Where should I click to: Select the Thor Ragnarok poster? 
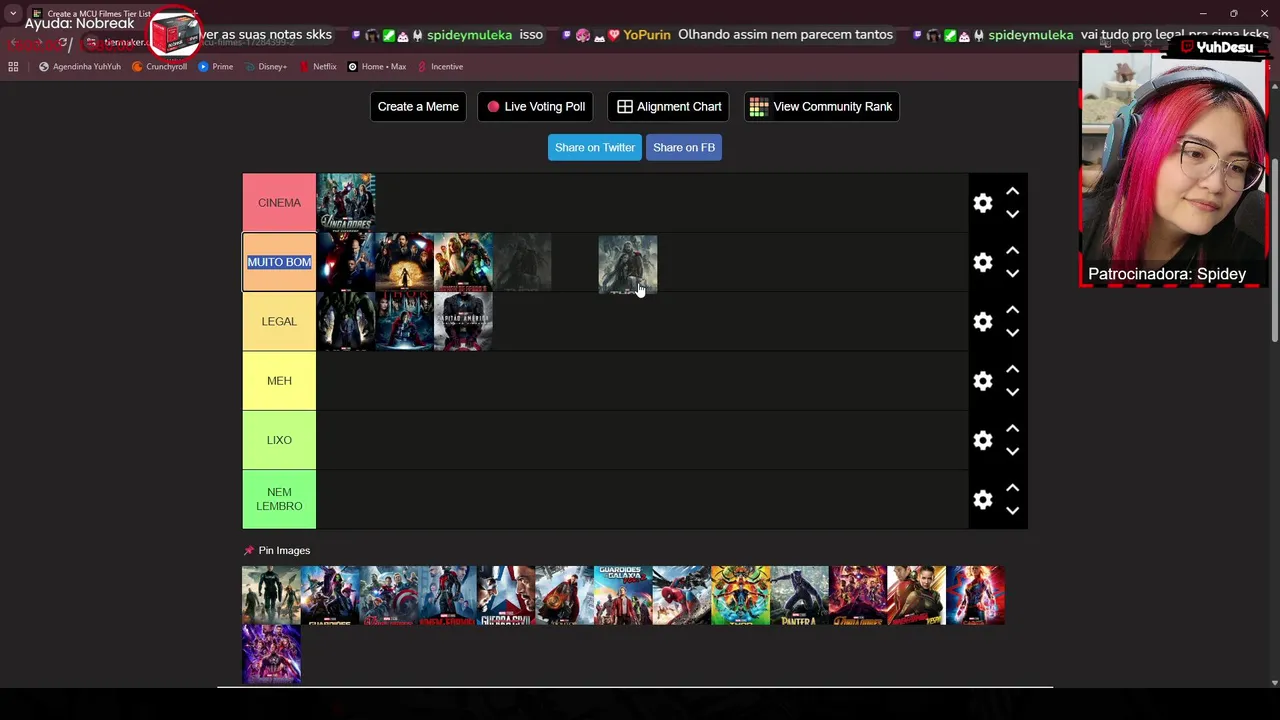(740, 595)
